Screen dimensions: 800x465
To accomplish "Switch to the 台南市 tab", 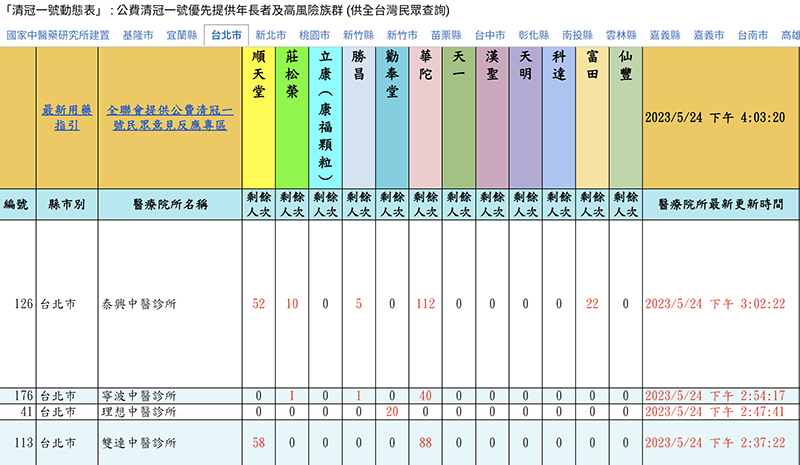I will [x=753, y=35].
